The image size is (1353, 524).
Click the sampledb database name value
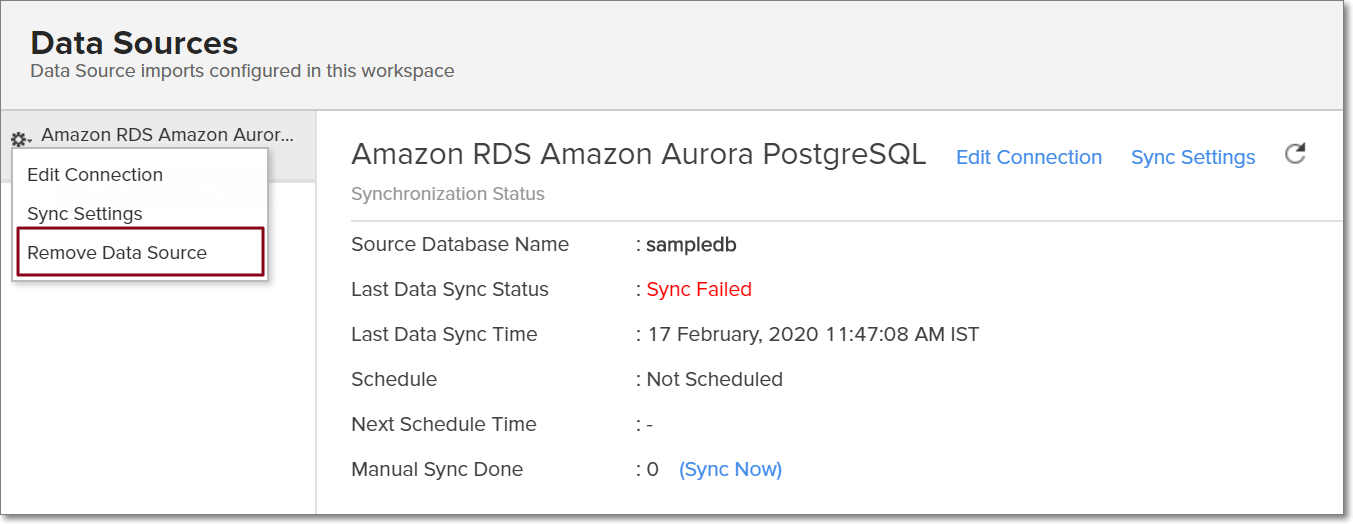[x=691, y=245]
